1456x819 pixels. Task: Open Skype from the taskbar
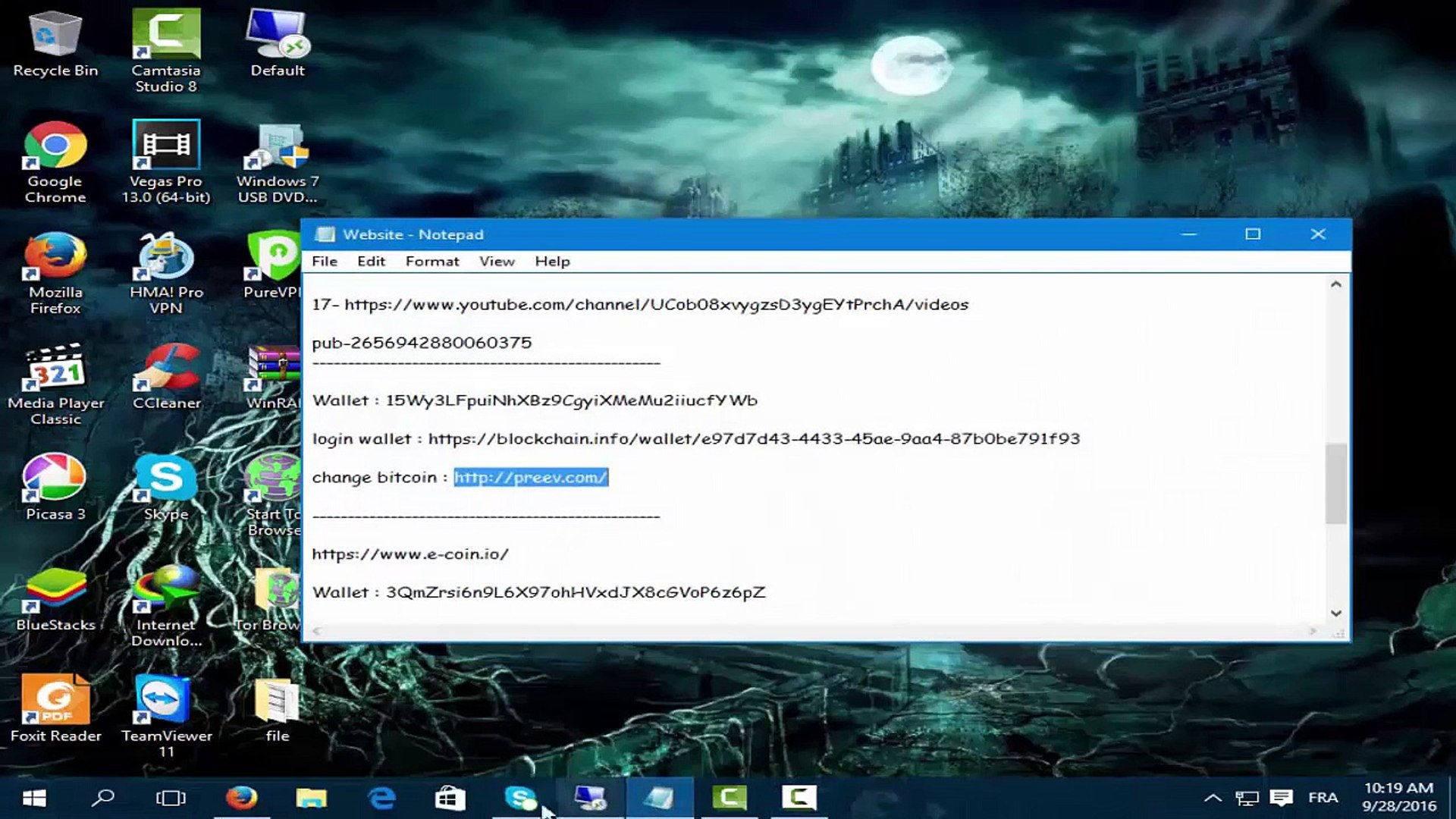pyautogui.click(x=520, y=798)
